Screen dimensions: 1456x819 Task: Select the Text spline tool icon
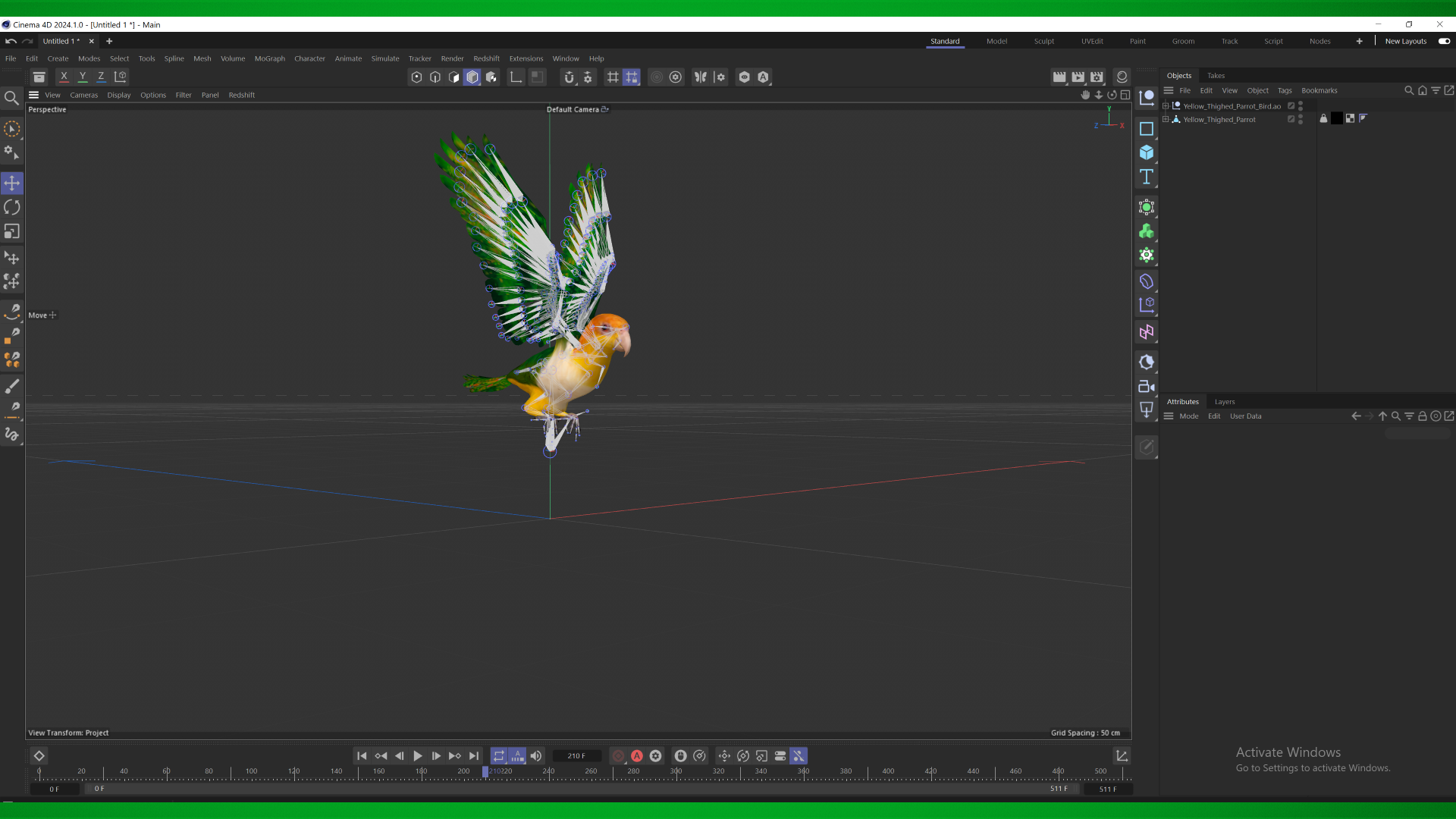coord(1147,177)
